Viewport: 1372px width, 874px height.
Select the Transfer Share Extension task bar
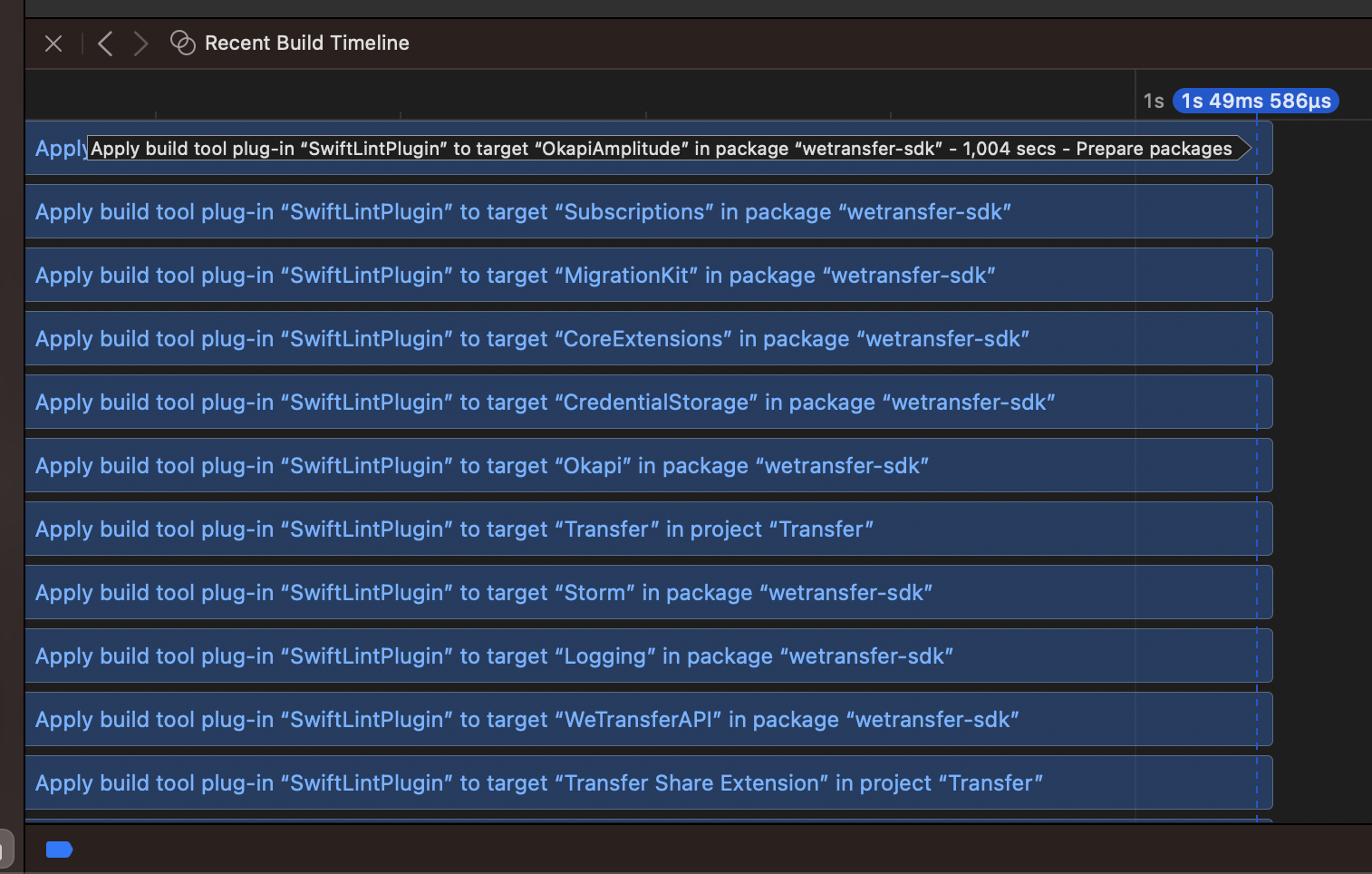click(x=649, y=782)
